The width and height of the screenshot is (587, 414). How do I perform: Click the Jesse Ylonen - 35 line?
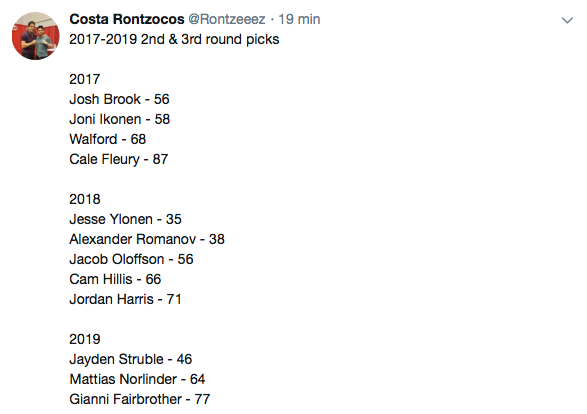[125, 219]
